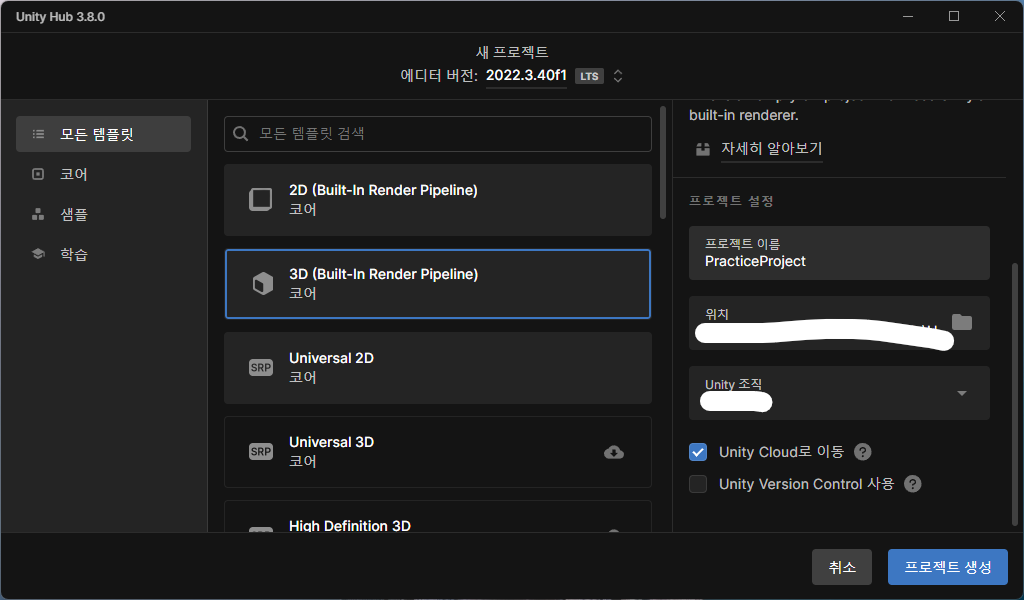The width and height of the screenshot is (1024, 600).
Task: Maximize the Unity Hub window
Action: [x=954, y=16]
